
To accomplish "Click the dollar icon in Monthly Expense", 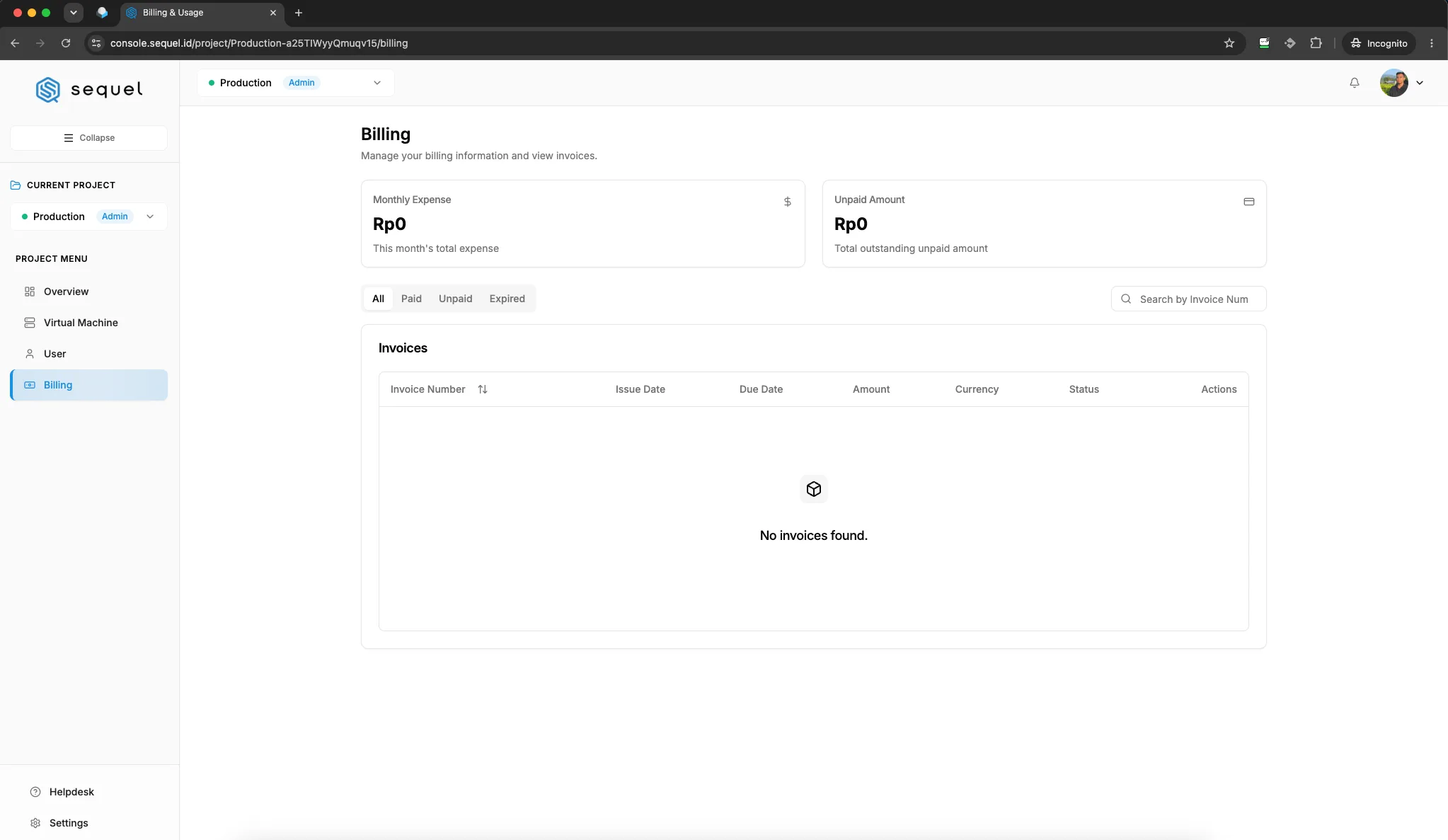I will 787,202.
